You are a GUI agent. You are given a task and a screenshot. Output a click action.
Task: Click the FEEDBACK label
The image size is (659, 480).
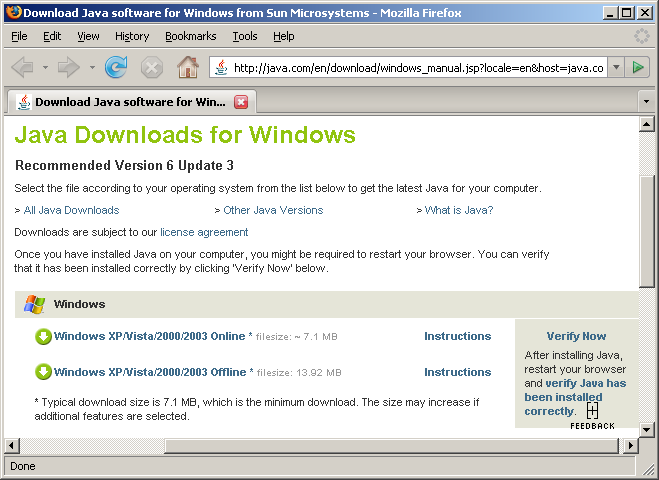pos(593,426)
